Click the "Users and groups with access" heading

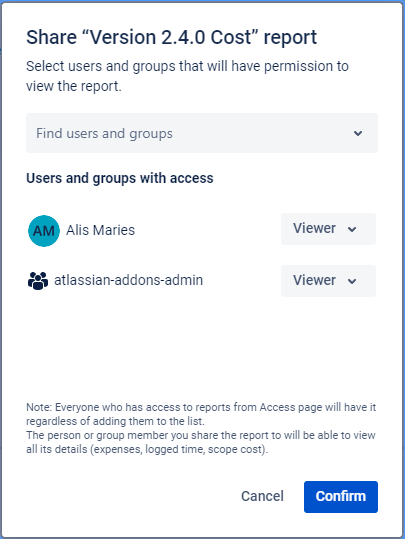tap(120, 178)
